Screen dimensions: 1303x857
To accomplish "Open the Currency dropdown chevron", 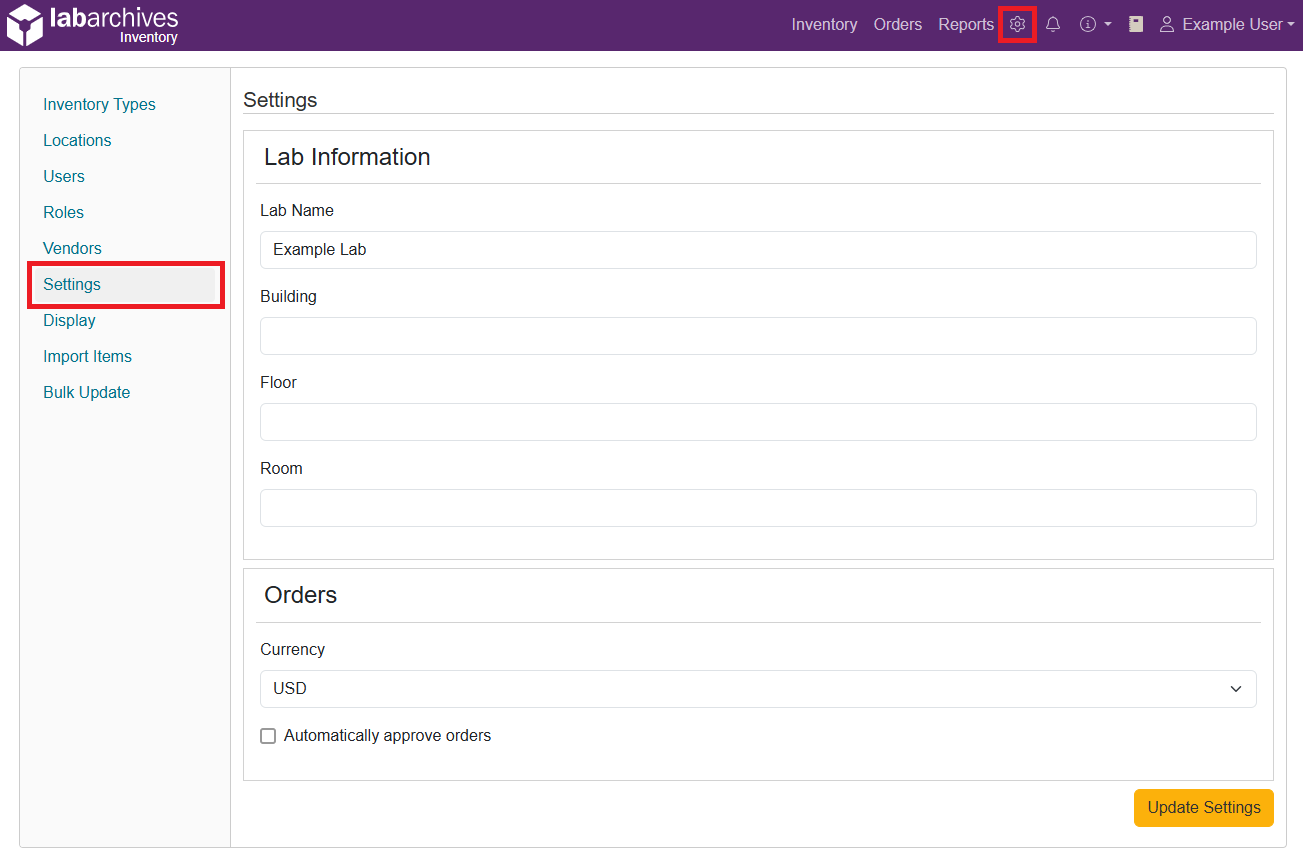I will coord(1235,689).
